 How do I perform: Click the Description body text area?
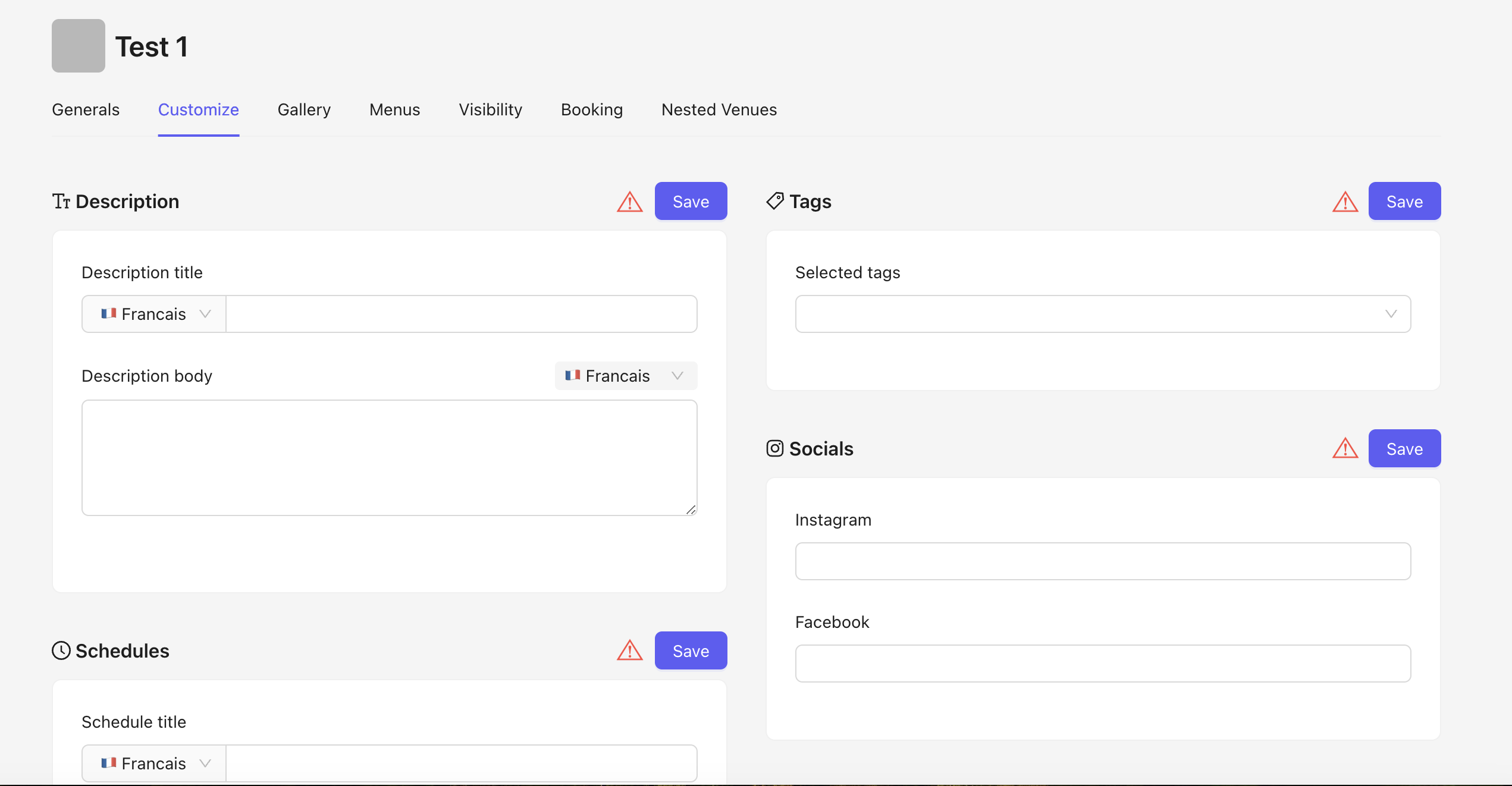(389, 458)
